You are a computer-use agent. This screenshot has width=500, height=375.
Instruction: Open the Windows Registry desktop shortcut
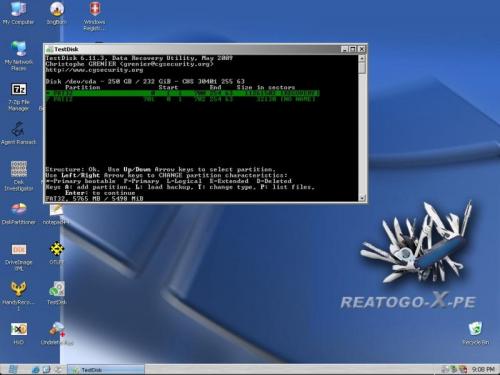(95, 16)
